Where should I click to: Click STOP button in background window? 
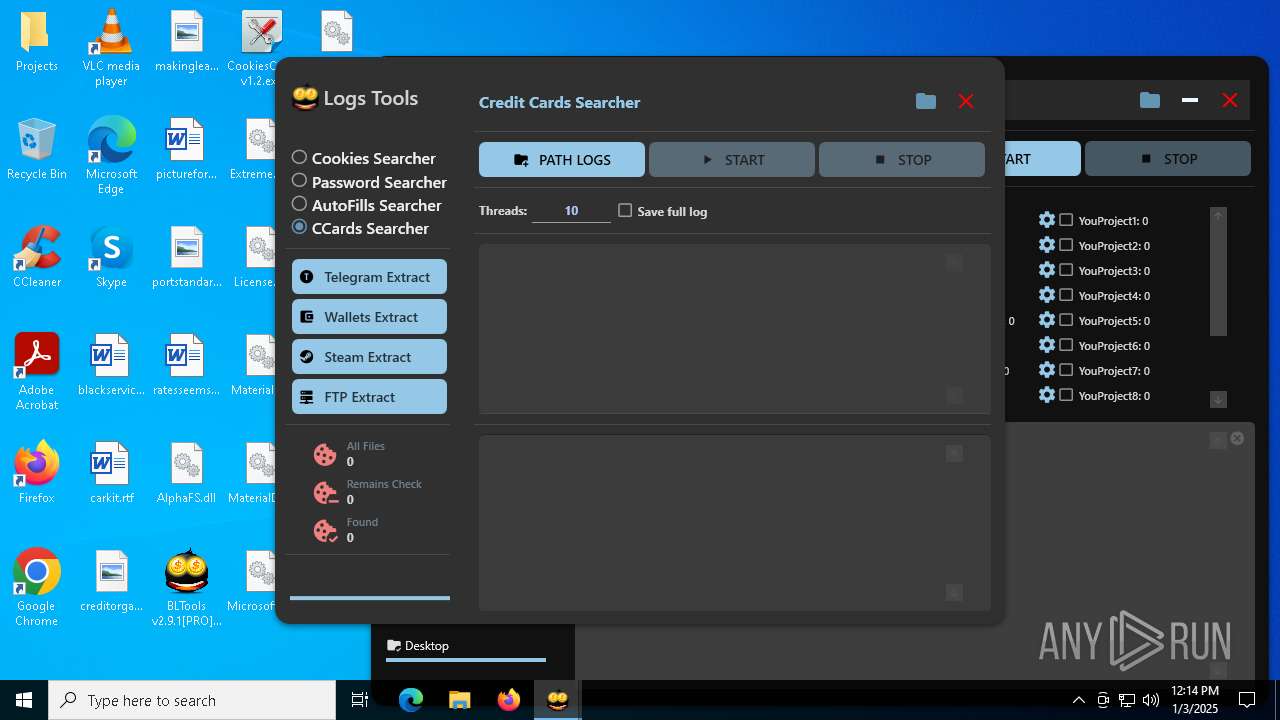tap(1168, 159)
